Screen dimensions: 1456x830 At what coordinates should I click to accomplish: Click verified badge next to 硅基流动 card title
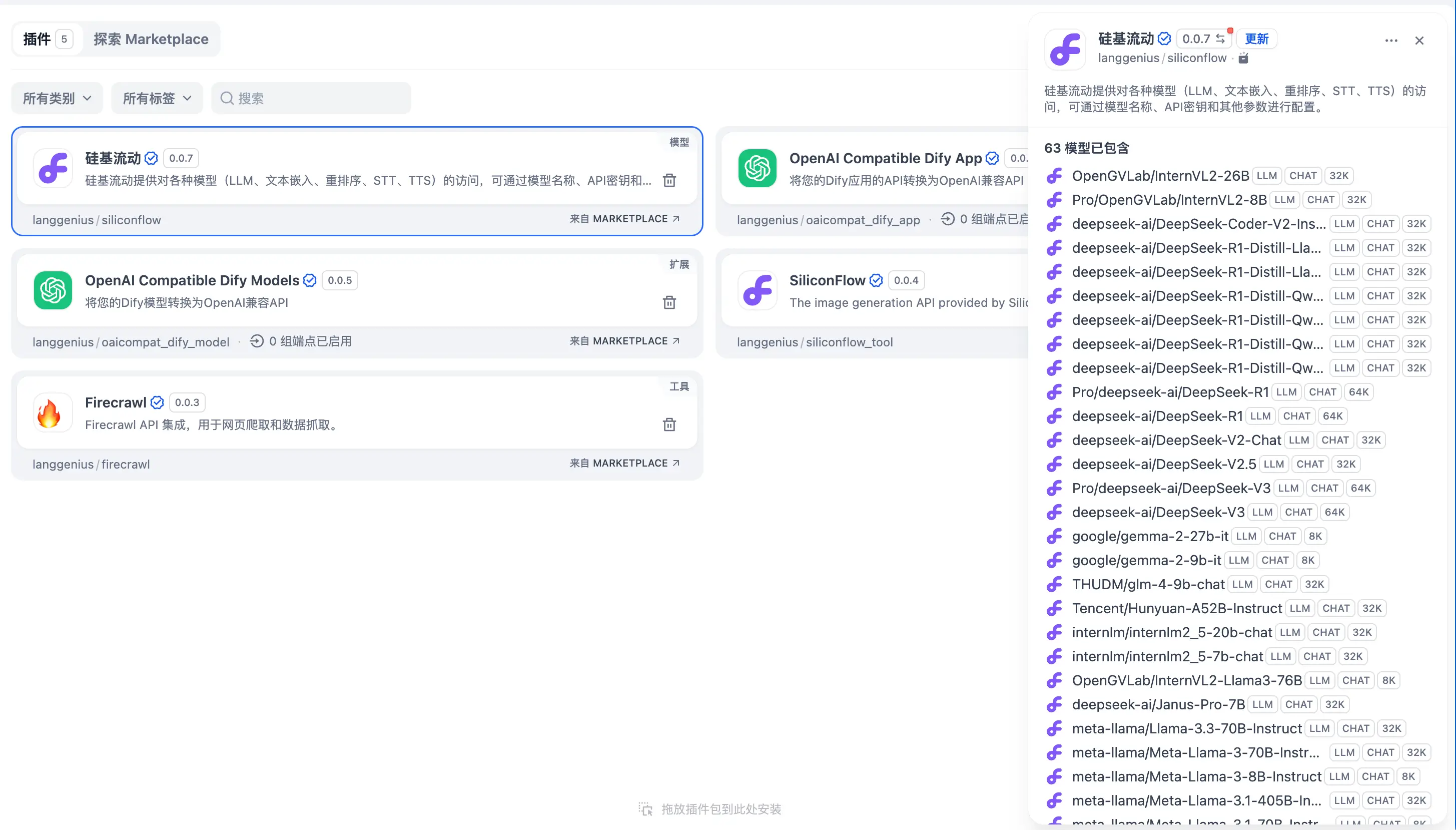(151, 158)
